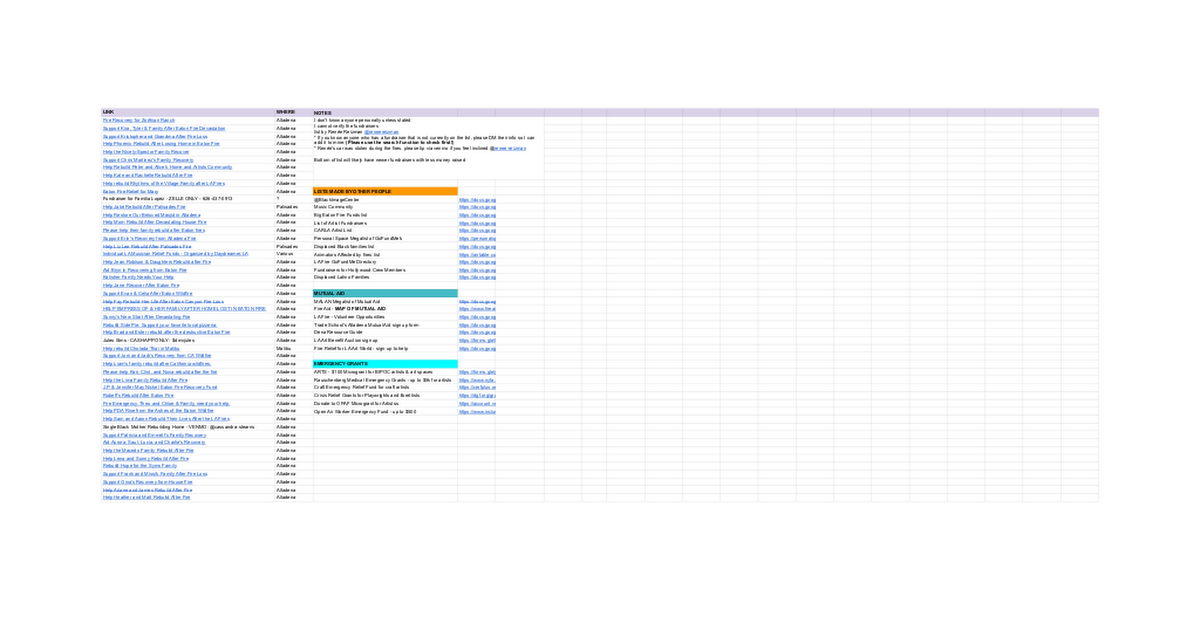Open the Open Air Shelter Emergency Fund URL
This screenshot has height=630, width=1200.
pyautogui.click(x=477, y=411)
